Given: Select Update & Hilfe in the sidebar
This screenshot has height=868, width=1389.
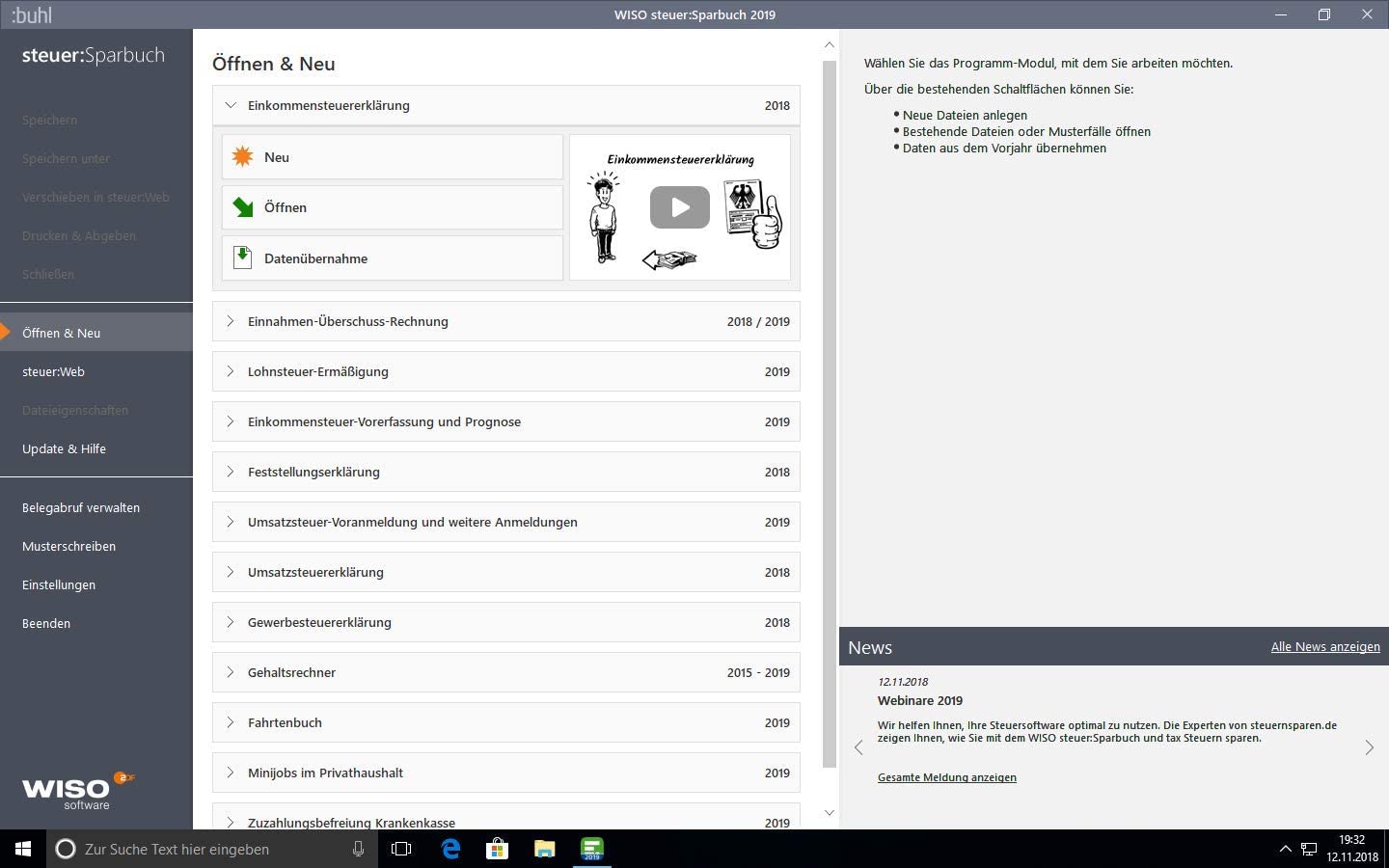Looking at the screenshot, I should (x=64, y=448).
